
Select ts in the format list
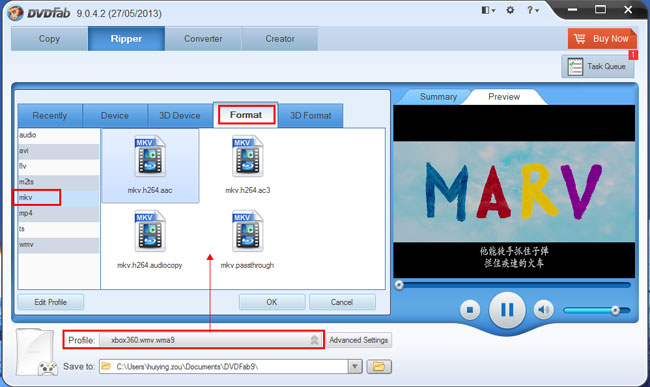[x=58, y=229]
